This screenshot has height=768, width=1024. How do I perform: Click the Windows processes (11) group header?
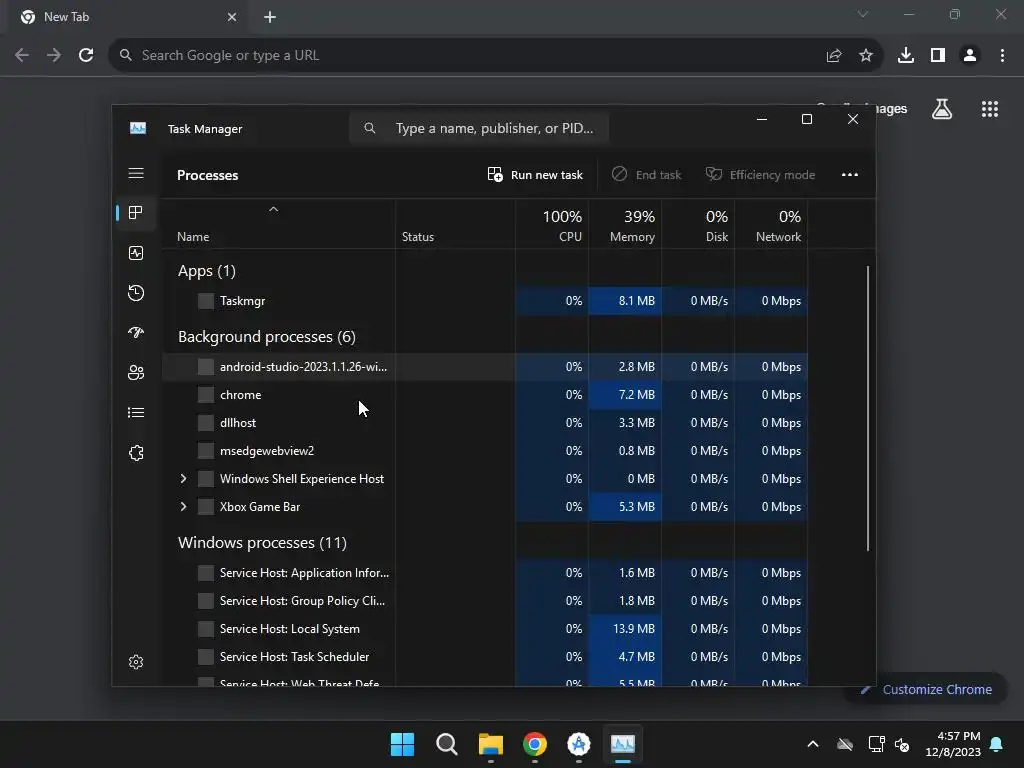point(262,543)
